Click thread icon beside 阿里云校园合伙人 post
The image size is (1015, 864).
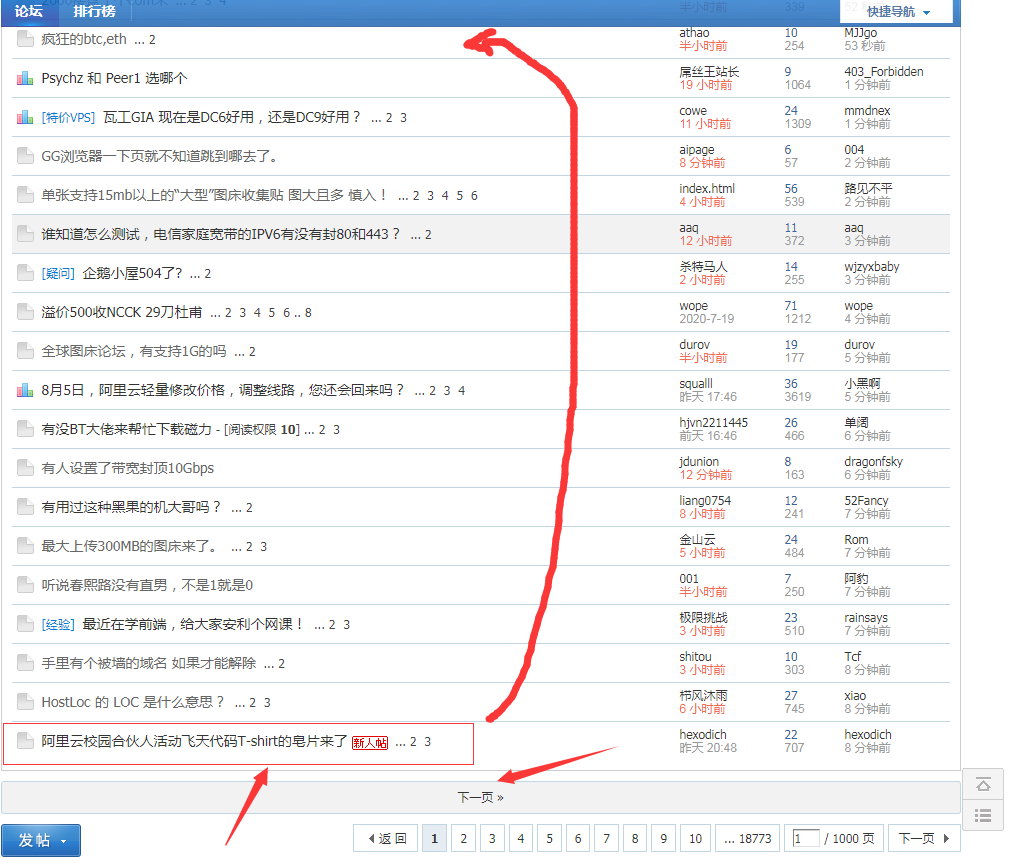coord(25,741)
